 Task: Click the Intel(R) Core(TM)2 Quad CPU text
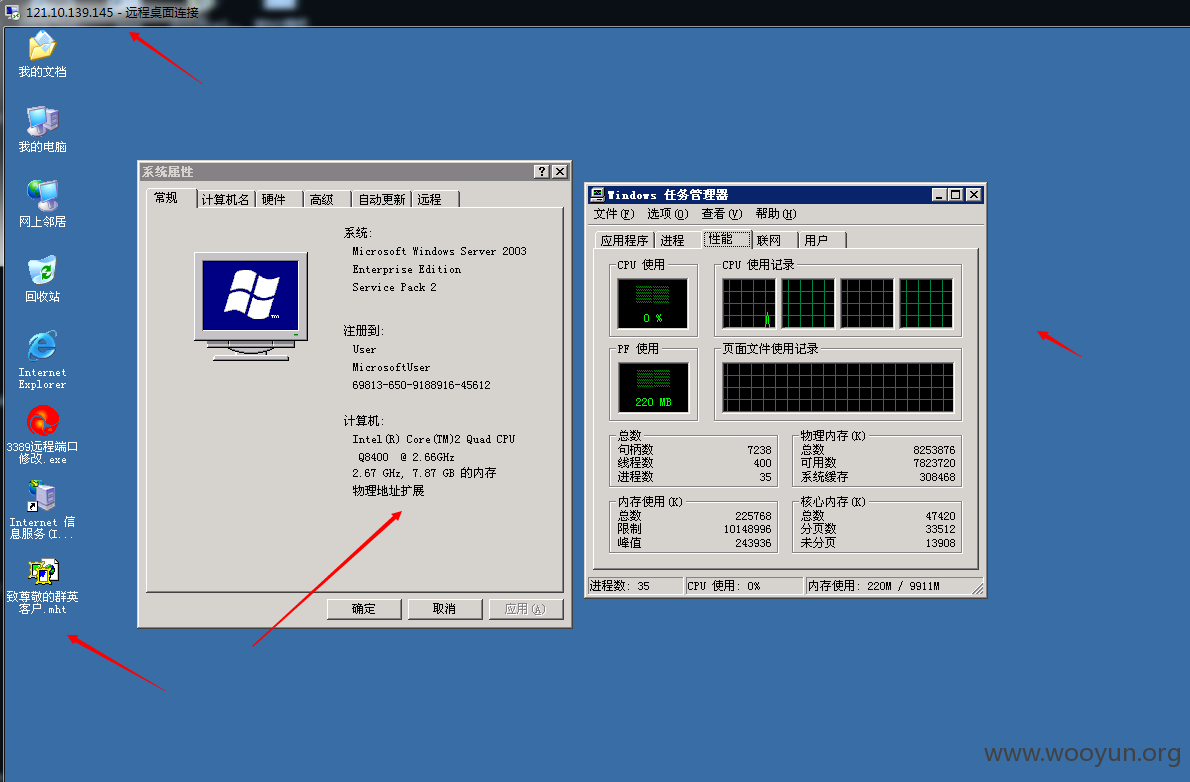pos(433,439)
